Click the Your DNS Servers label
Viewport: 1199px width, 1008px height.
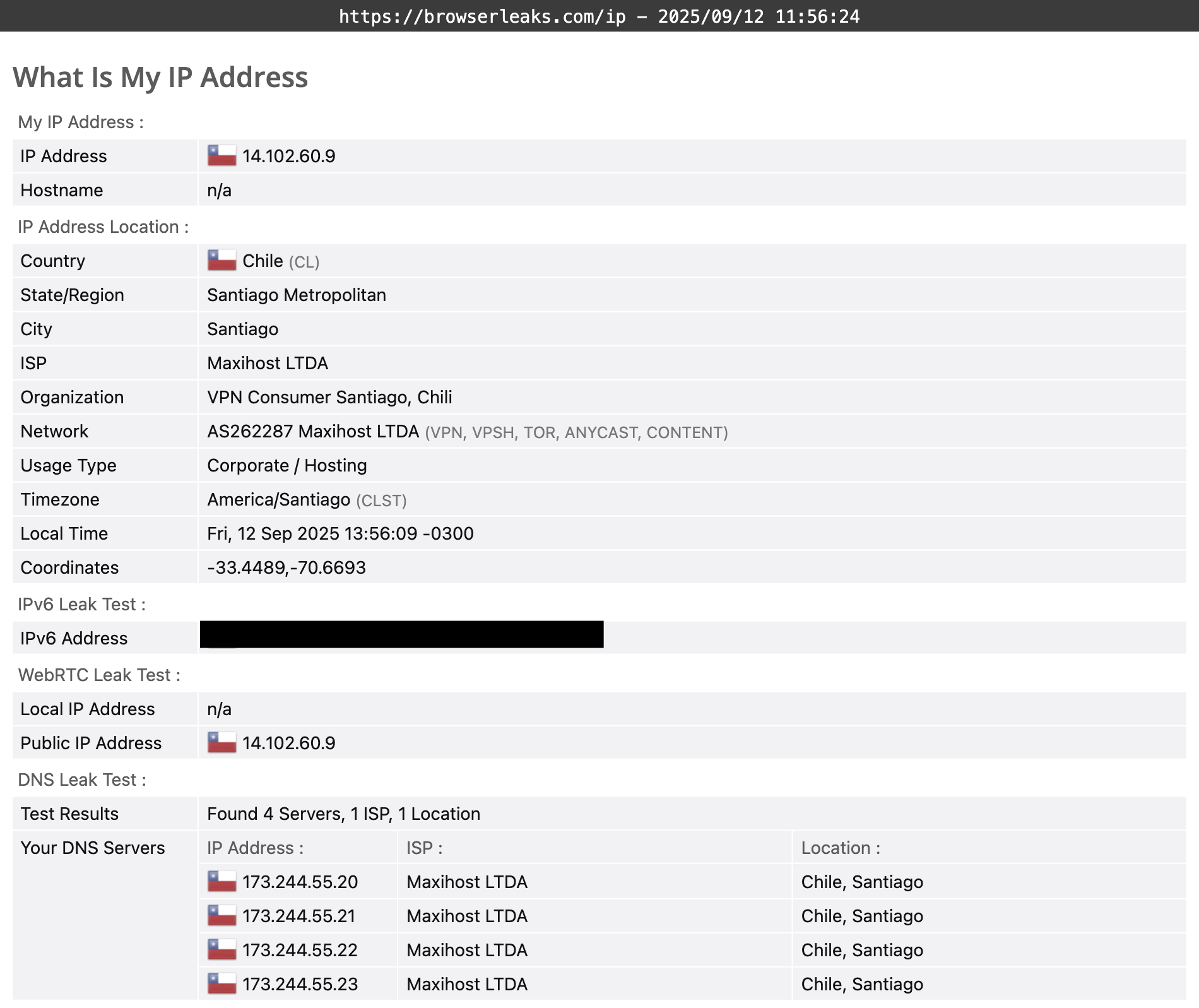[93, 848]
